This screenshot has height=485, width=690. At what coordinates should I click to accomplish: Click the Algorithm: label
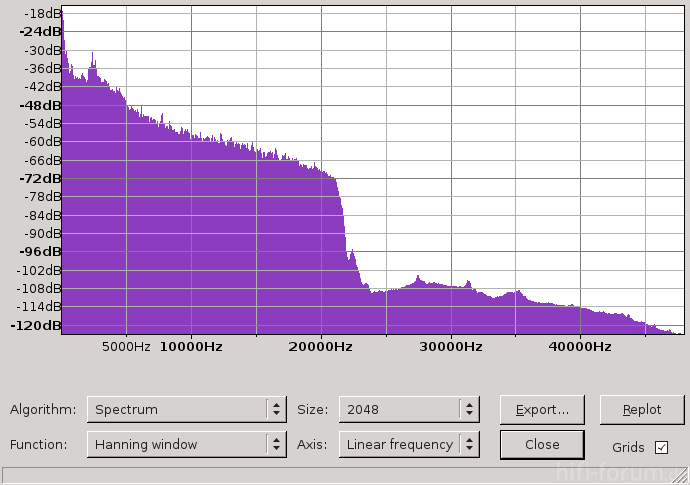pos(43,410)
